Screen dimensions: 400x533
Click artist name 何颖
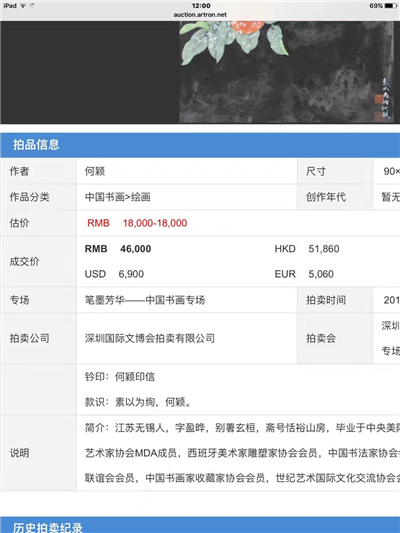(x=95, y=171)
